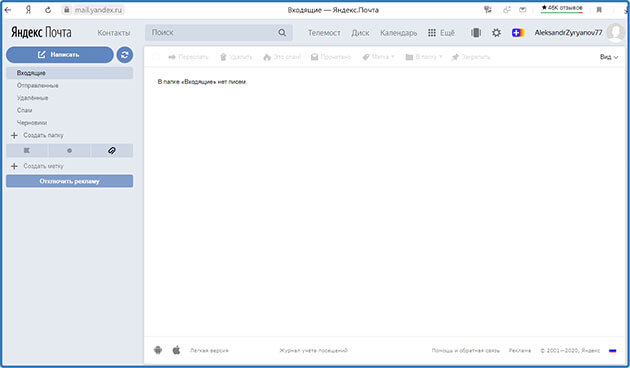The height and width of the screenshot is (368, 630).
Task: Click the Android app icon in footer
Action: pyautogui.click(x=158, y=350)
